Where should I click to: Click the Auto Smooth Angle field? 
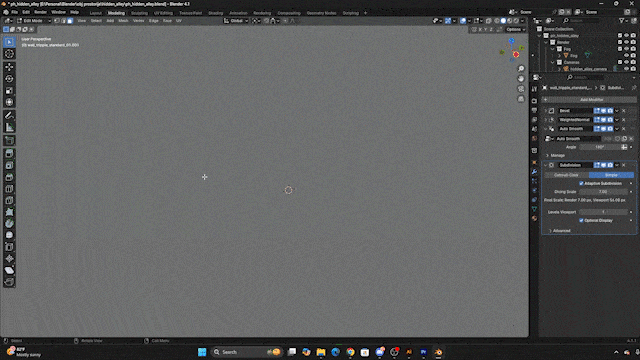[x=599, y=147]
